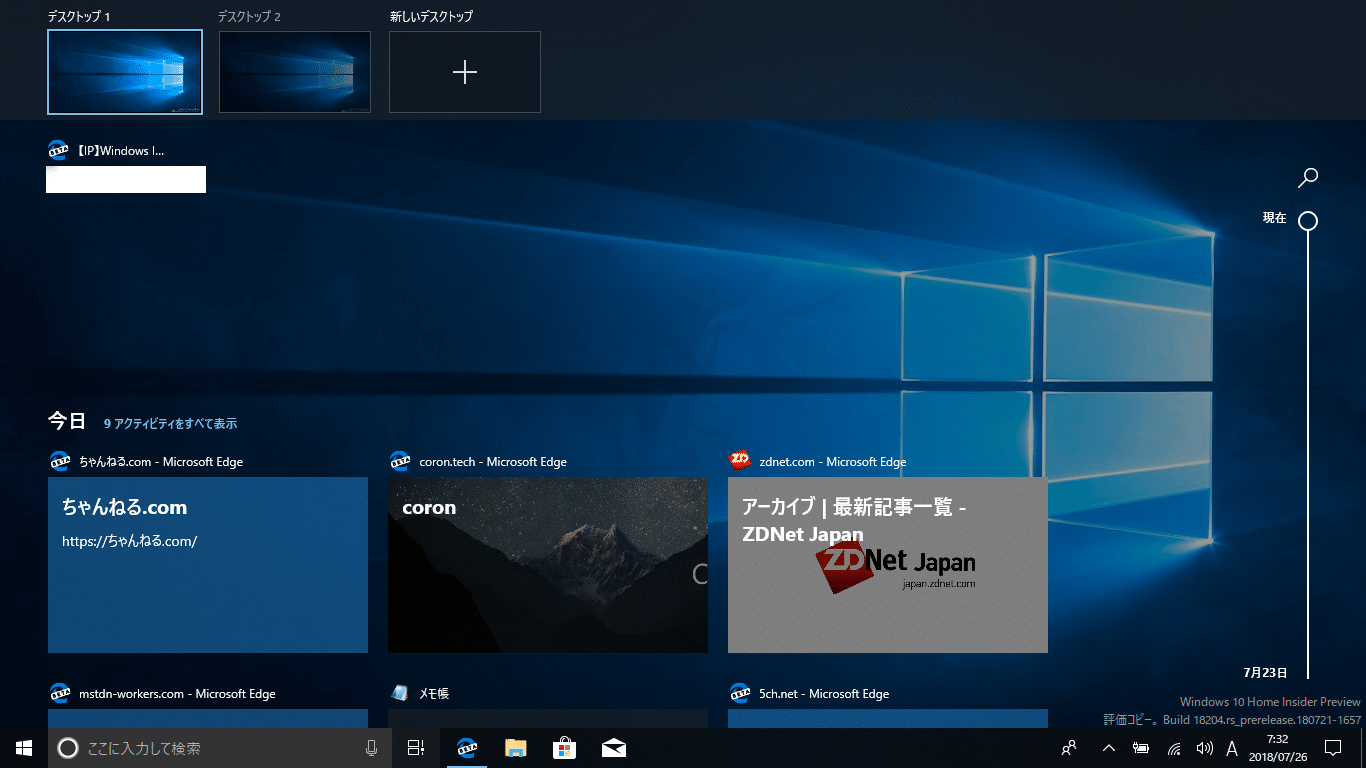Screen dimensions: 1366x768
Task: Click the timeline search magnifier icon
Action: click(x=1307, y=178)
